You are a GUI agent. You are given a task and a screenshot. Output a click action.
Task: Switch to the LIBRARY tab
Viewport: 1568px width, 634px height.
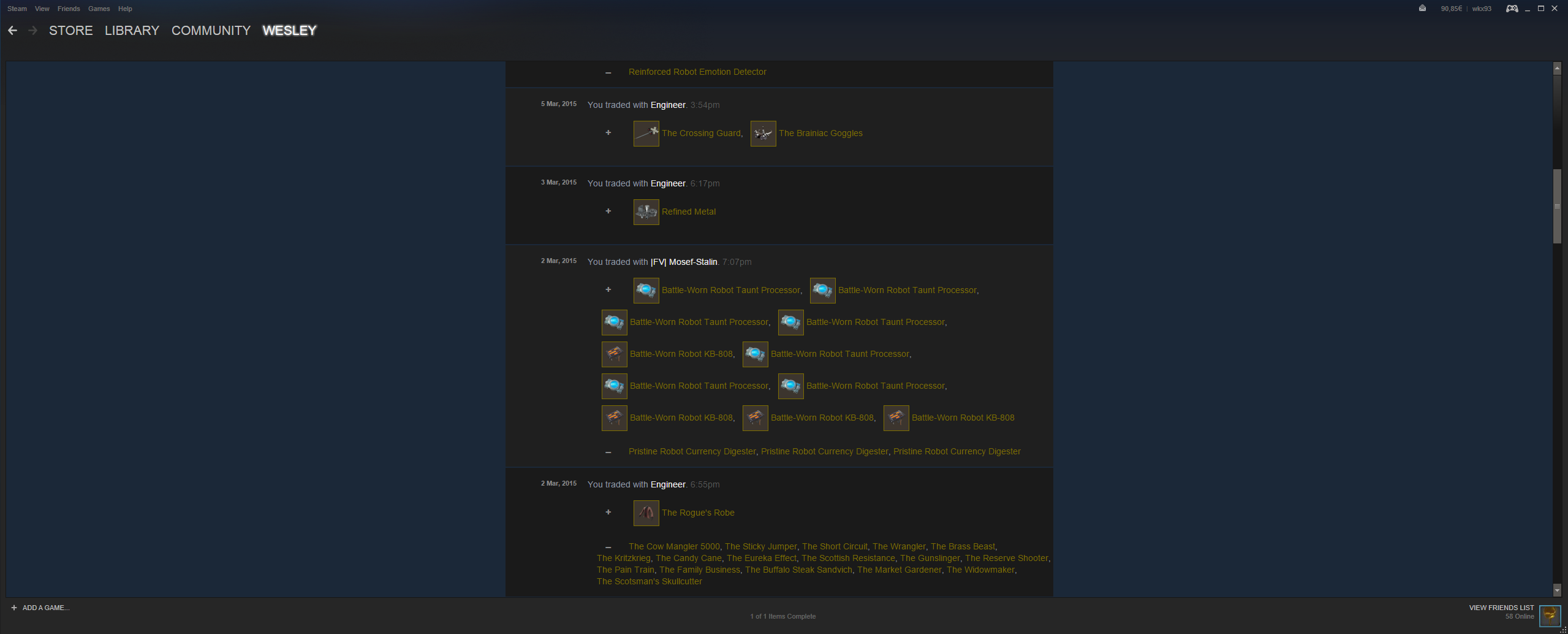click(132, 31)
